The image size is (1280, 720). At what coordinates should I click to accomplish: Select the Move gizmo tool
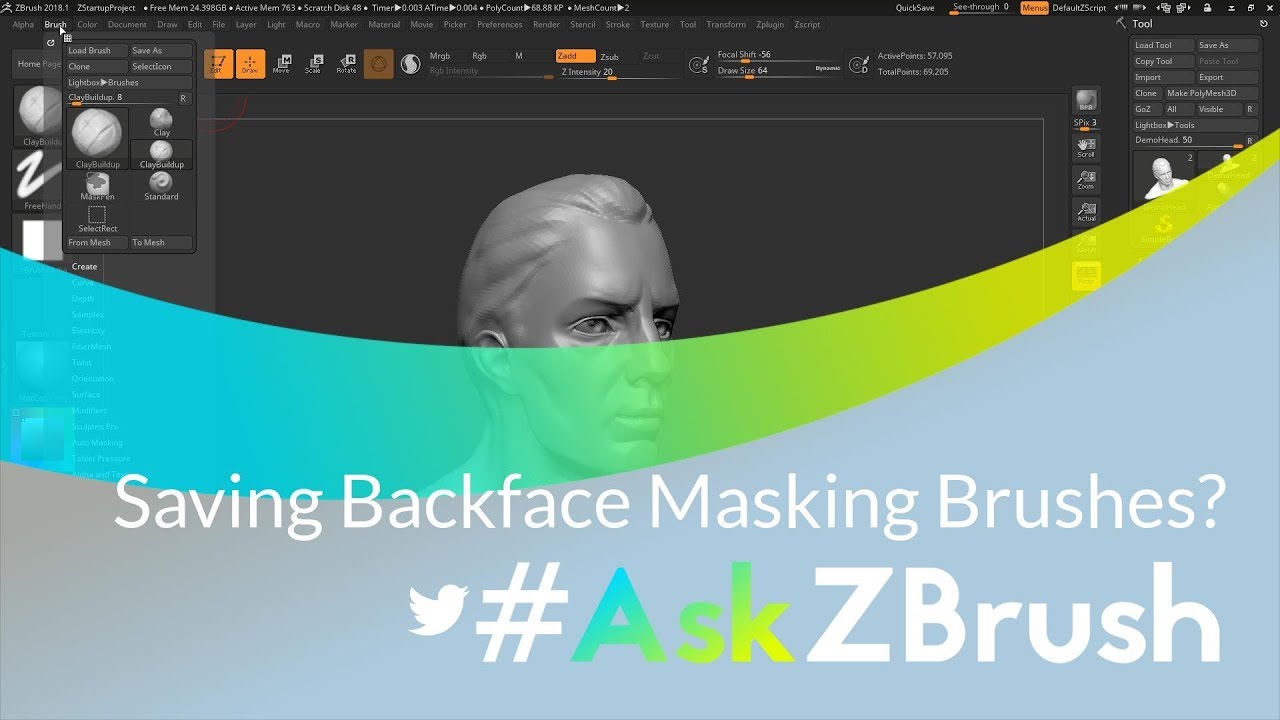tap(282, 64)
